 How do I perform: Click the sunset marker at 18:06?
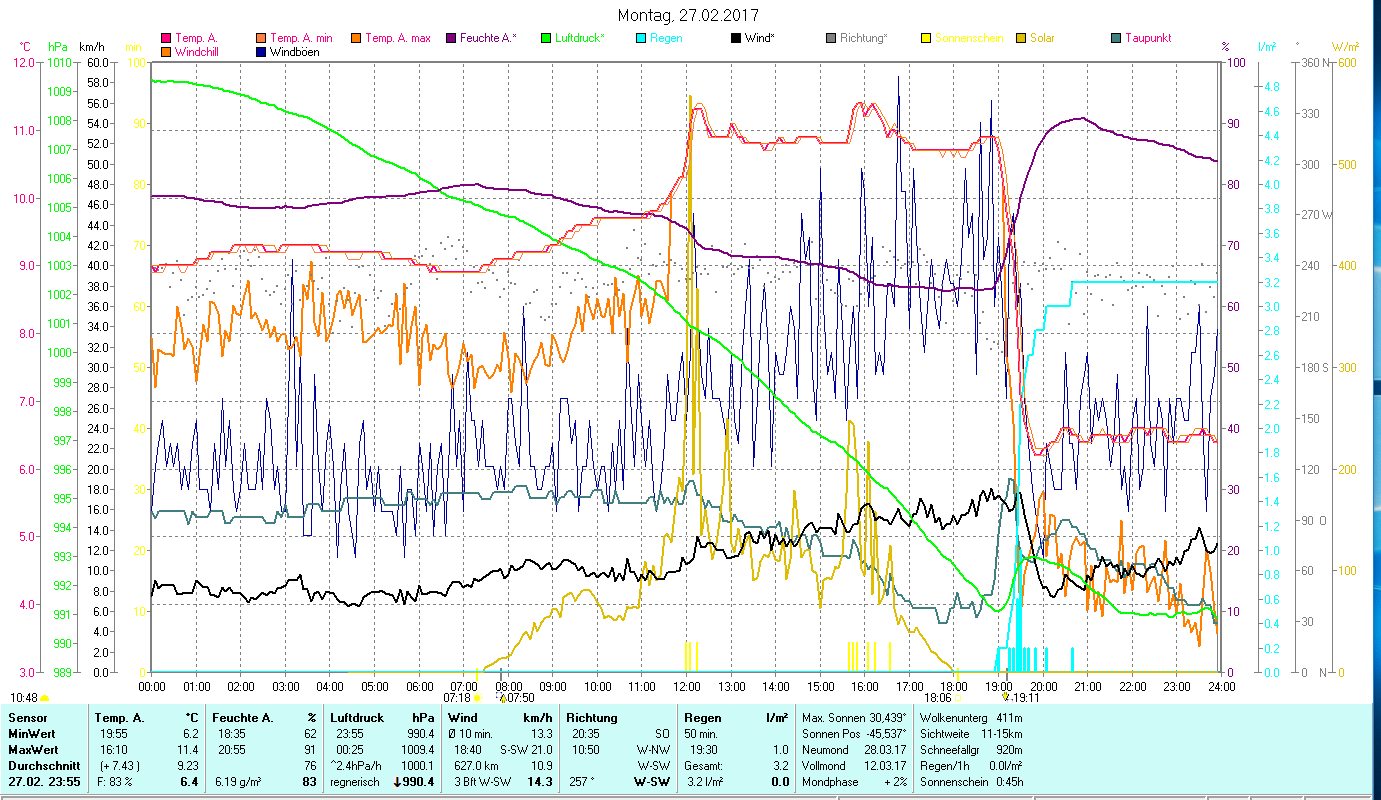coord(959,698)
